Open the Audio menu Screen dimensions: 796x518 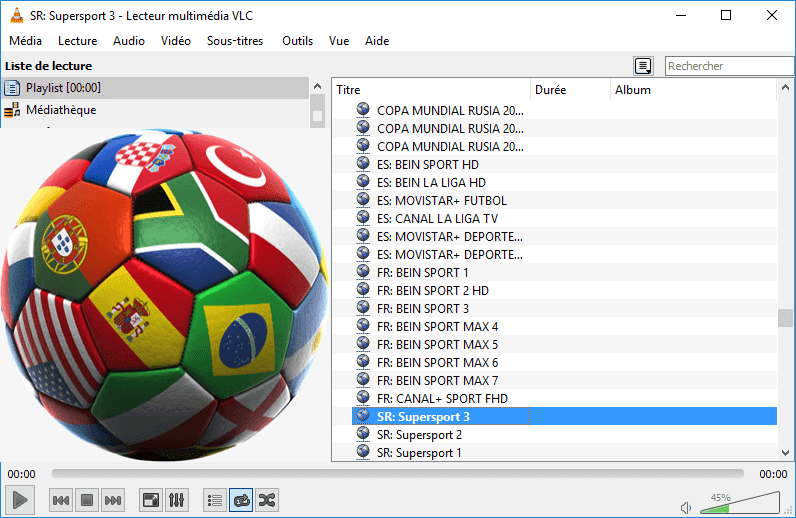129,41
